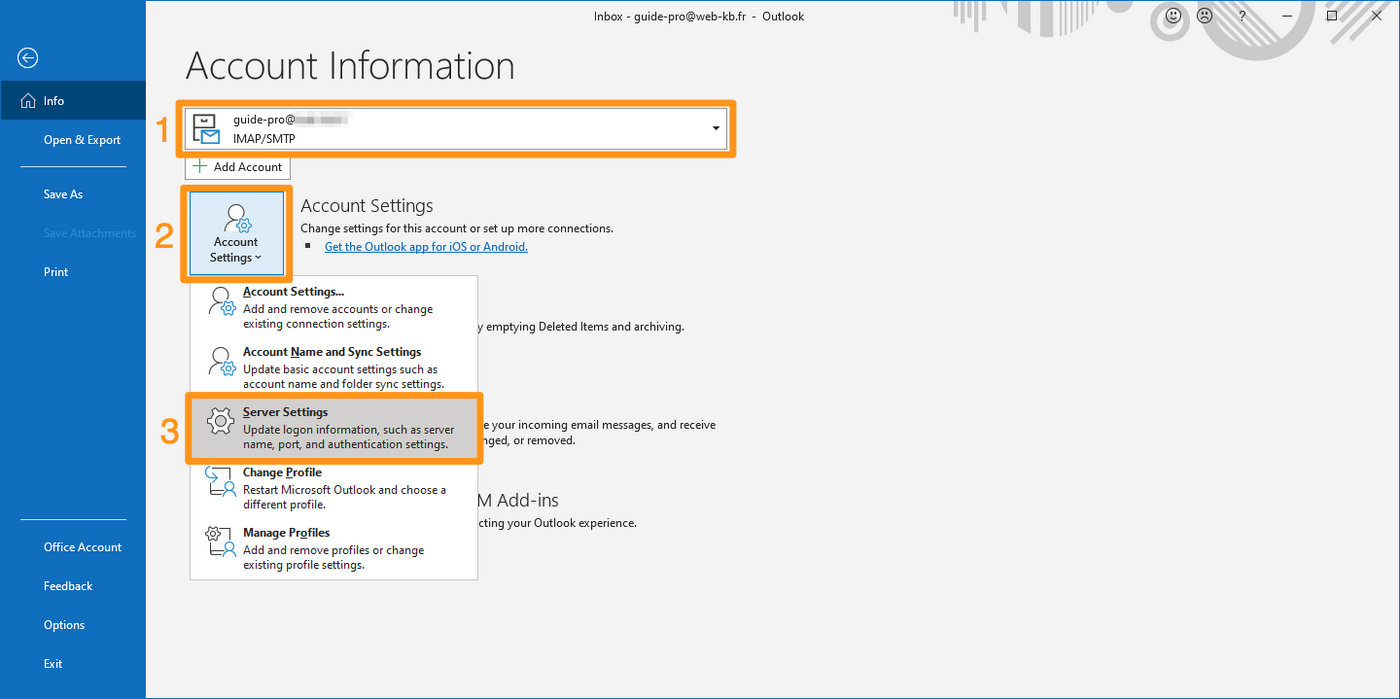This screenshot has width=1400, height=699.
Task: Open Get the Outlook app link
Action: (426, 247)
